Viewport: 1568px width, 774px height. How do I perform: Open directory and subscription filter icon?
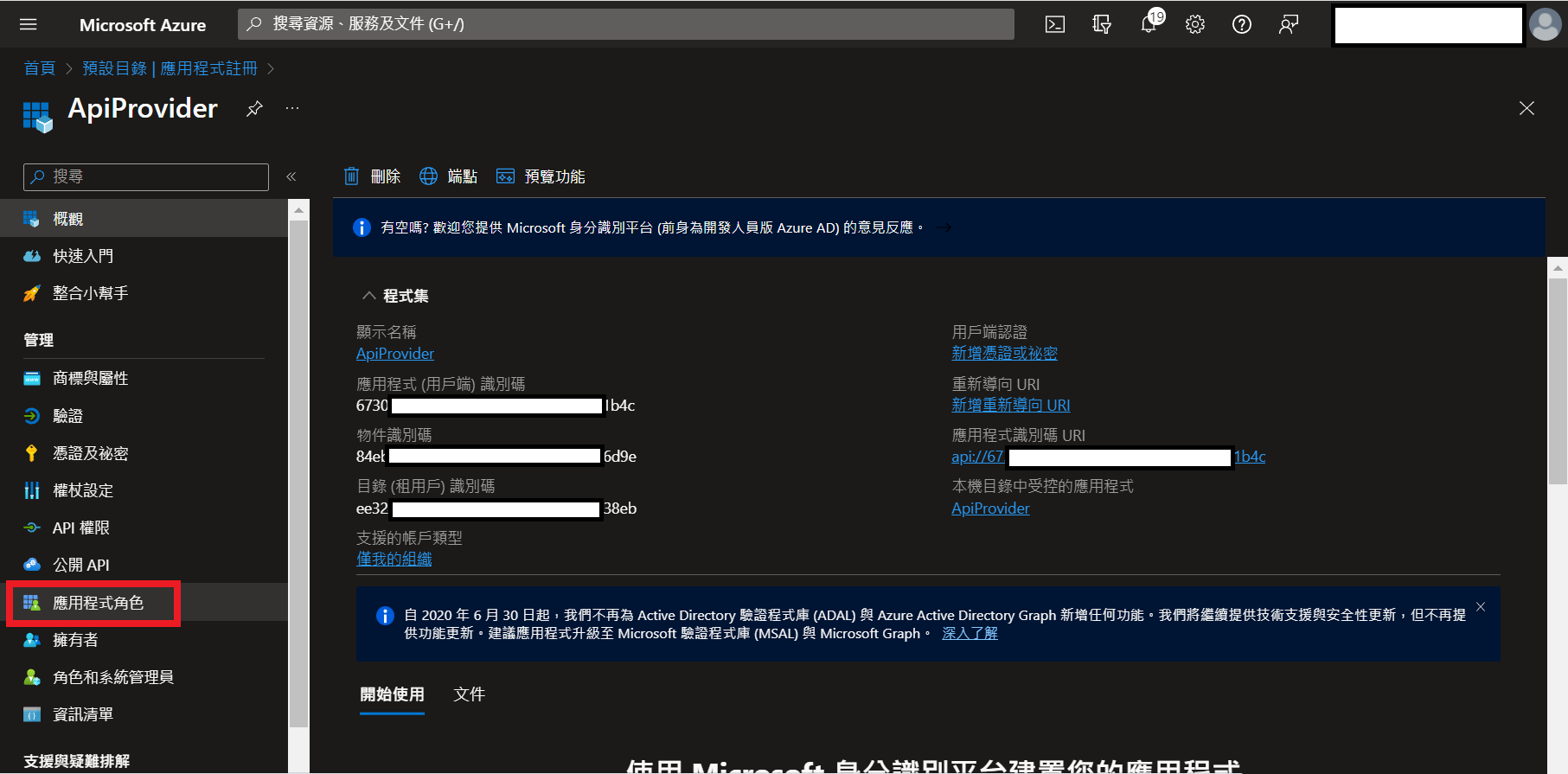coord(1102,24)
